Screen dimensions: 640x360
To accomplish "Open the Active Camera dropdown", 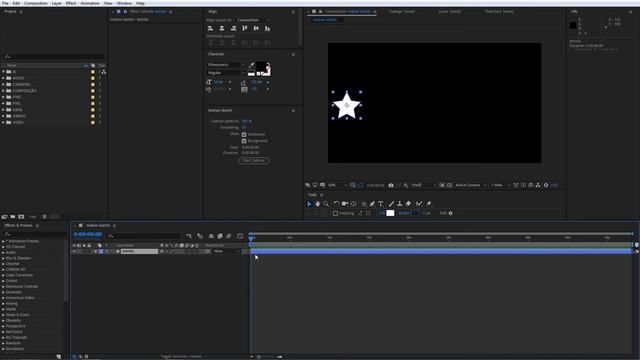I will pyautogui.click(x=471, y=185).
